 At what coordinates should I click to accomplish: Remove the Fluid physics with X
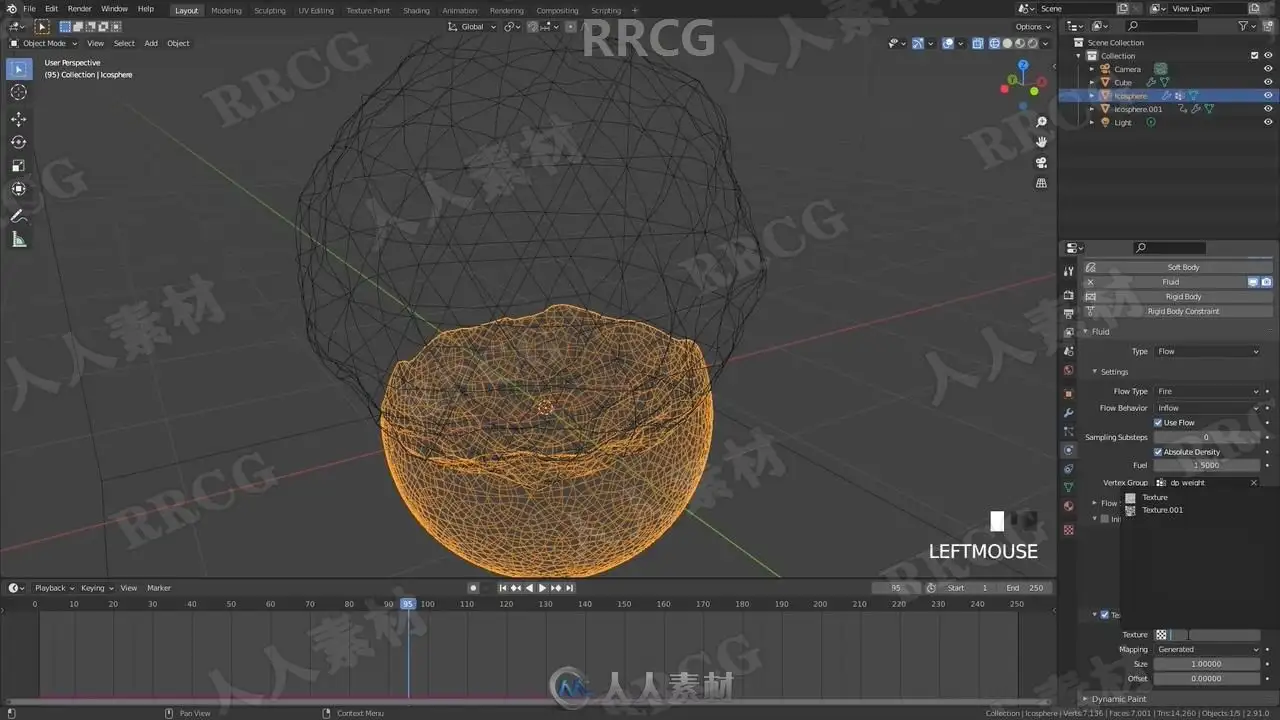coord(1090,282)
